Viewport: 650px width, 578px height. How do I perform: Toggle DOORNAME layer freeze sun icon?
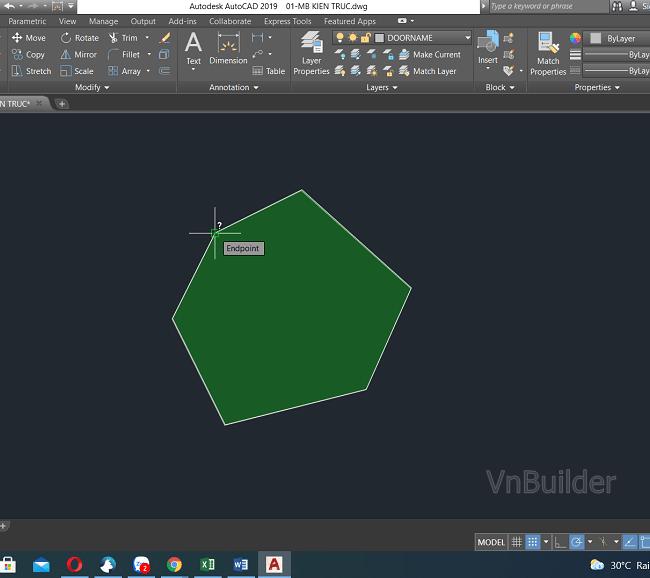tap(352, 38)
